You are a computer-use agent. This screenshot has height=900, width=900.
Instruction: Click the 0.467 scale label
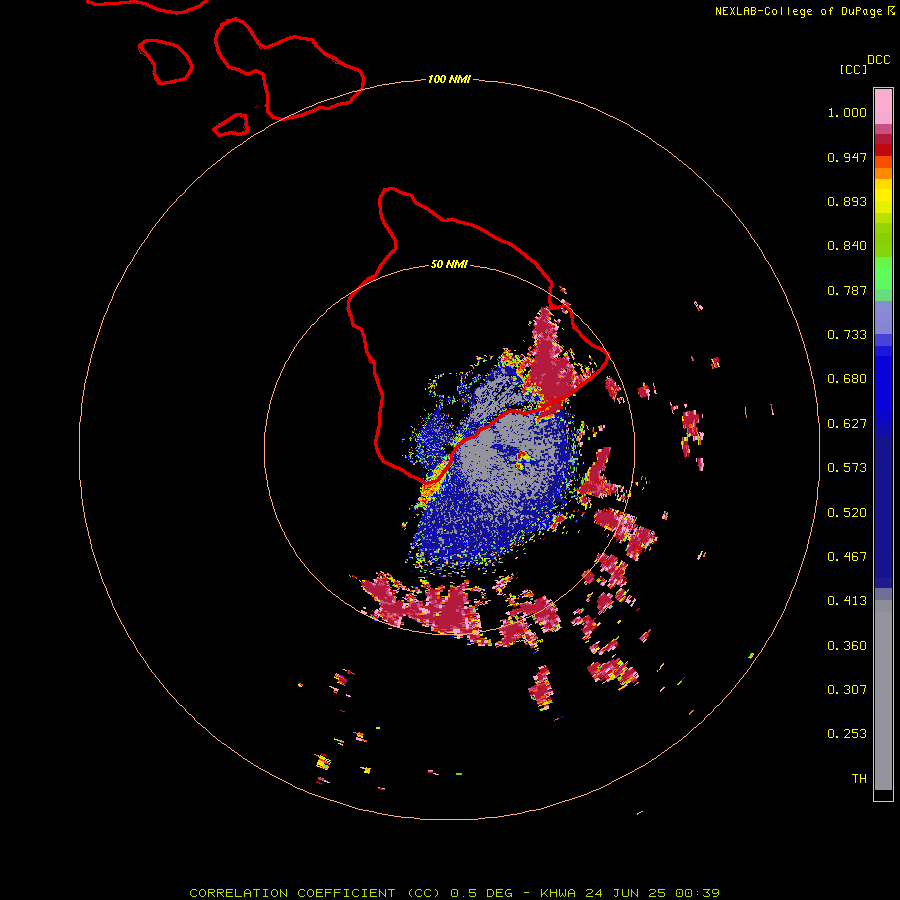[x=847, y=557]
